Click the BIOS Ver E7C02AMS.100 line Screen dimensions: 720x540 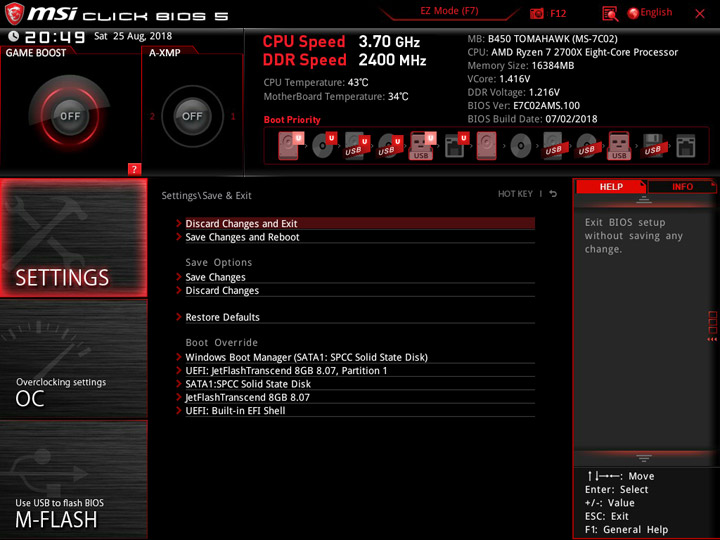click(523, 106)
